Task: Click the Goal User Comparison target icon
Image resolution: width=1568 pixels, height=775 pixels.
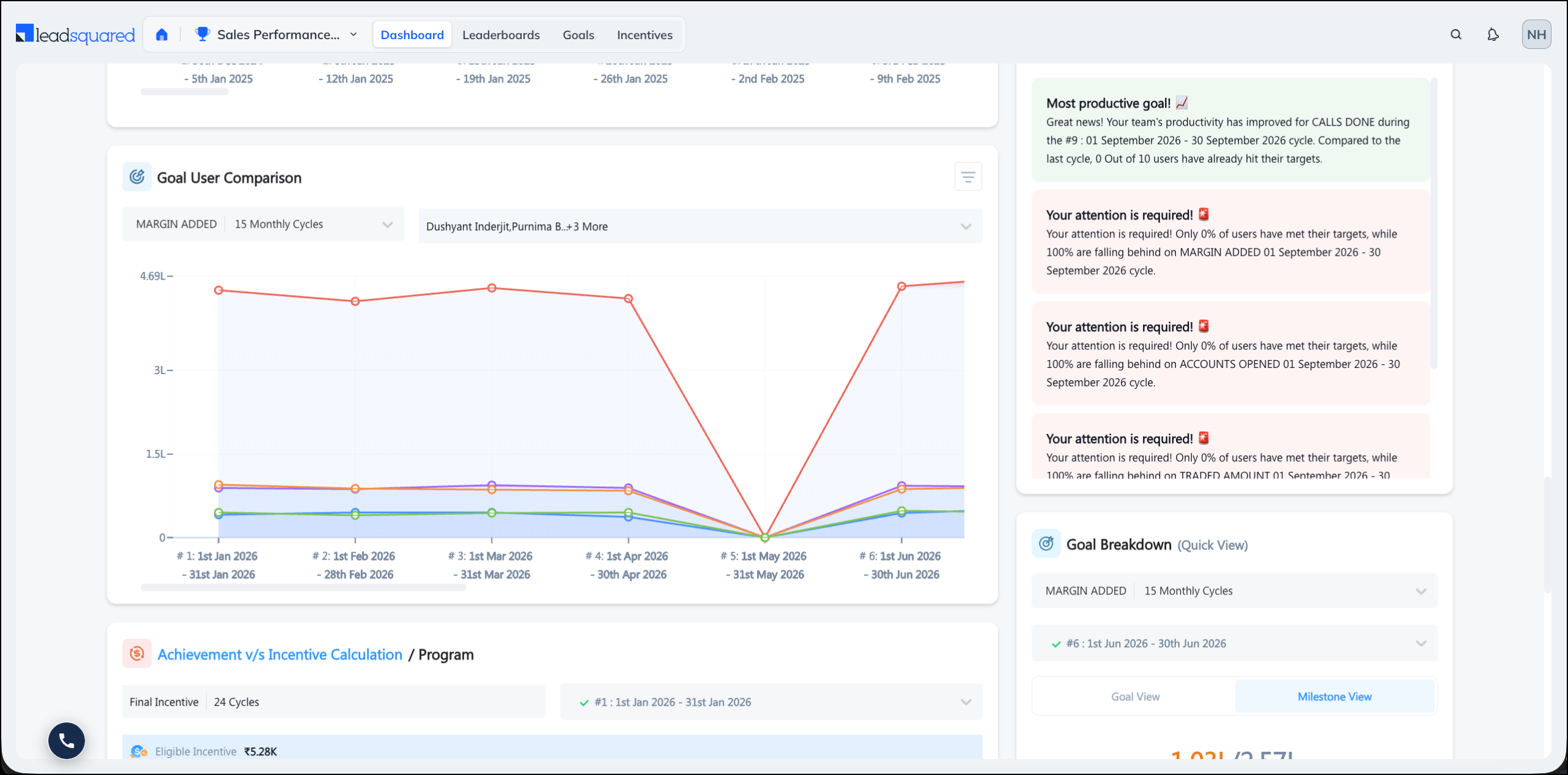Action: [x=137, y=177]
